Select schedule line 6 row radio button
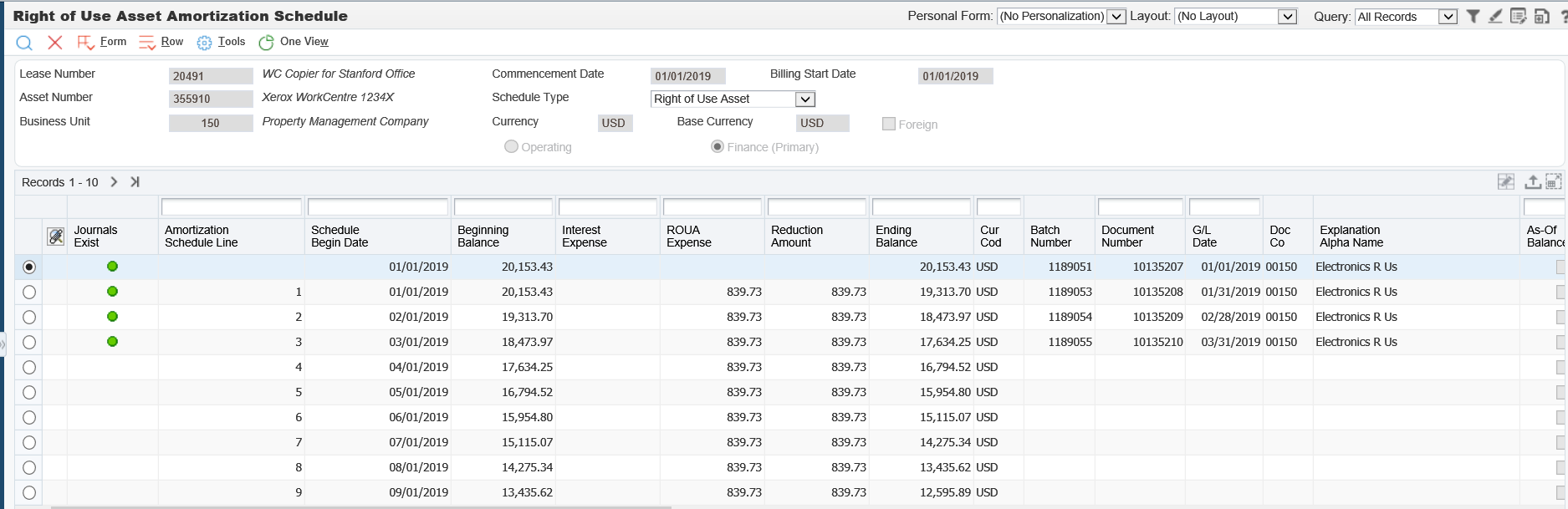The width and height of the screenshot is (1568, 509). pos(29,417)
